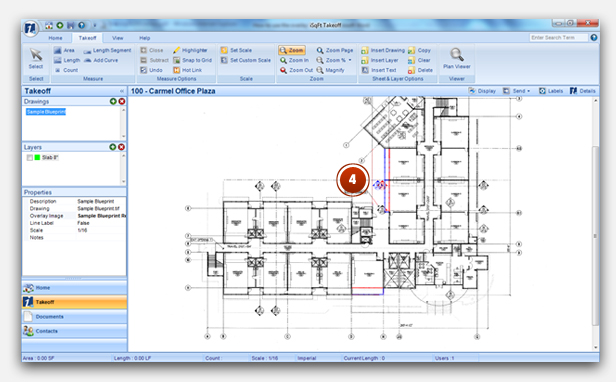This screenshot has width=616, height=382.
Task: Expand the Zoom % dropdown arrow
Action: click(350, 60)
